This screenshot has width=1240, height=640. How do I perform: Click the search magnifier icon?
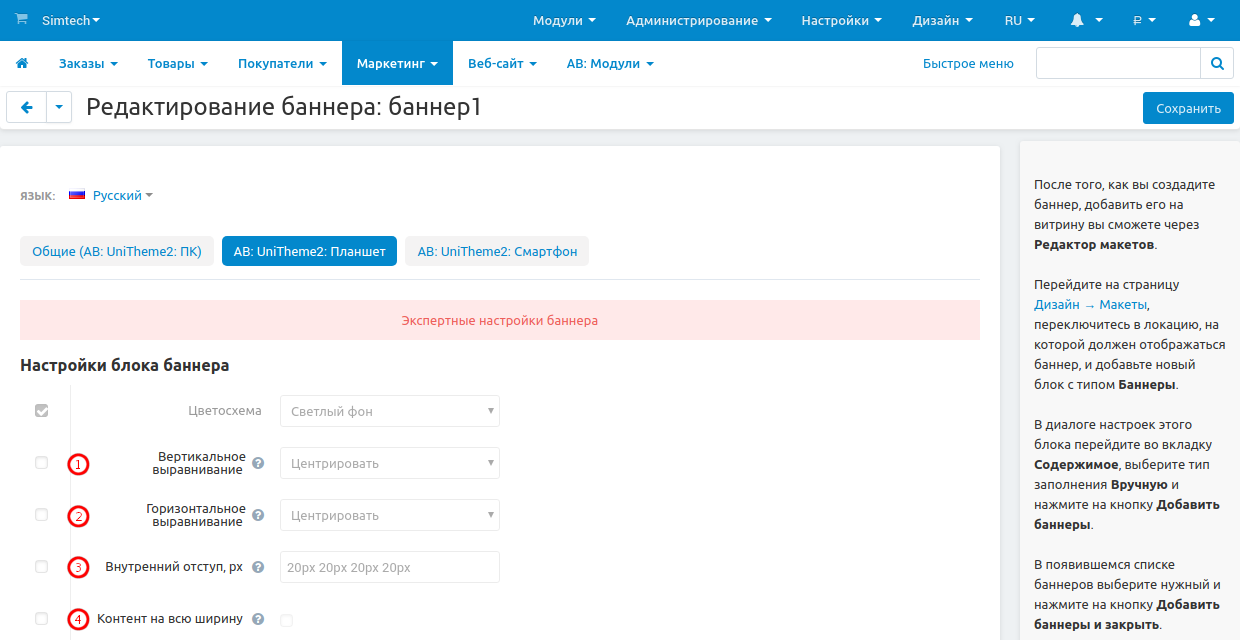[x=1217, y=62]
